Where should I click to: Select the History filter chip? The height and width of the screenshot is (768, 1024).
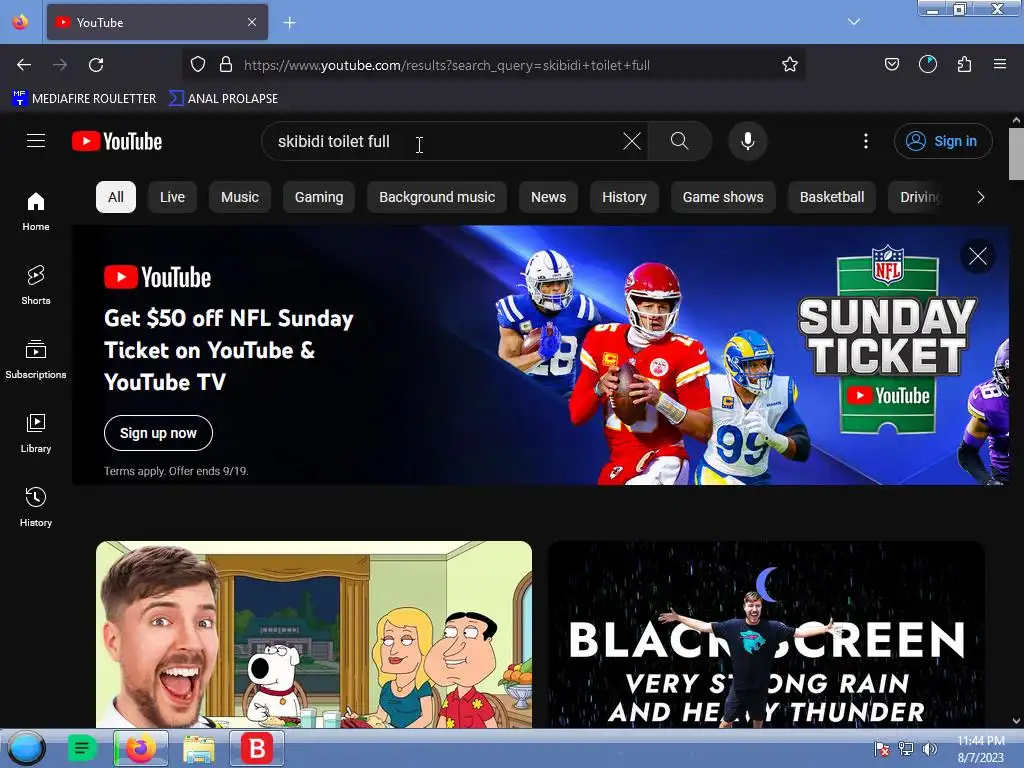(x=624, y=197)
